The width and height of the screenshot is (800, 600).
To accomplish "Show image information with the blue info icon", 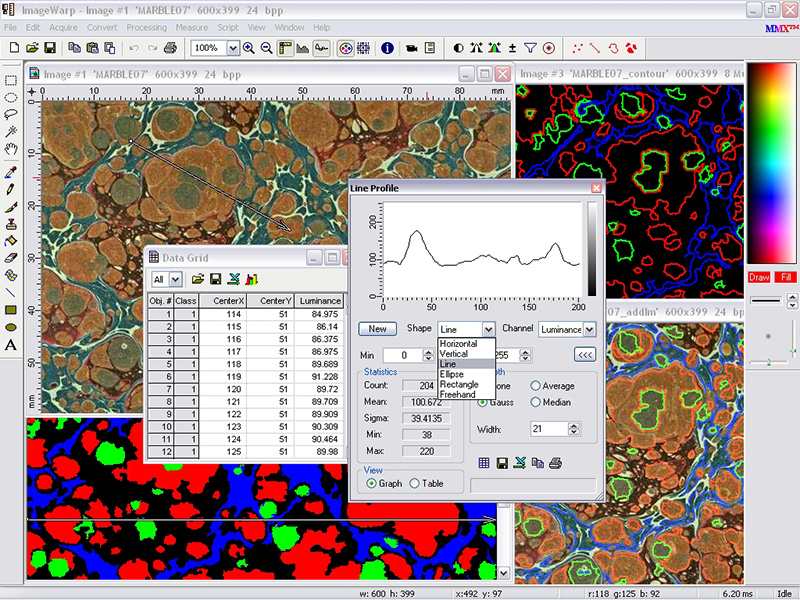I will (387, 48).
